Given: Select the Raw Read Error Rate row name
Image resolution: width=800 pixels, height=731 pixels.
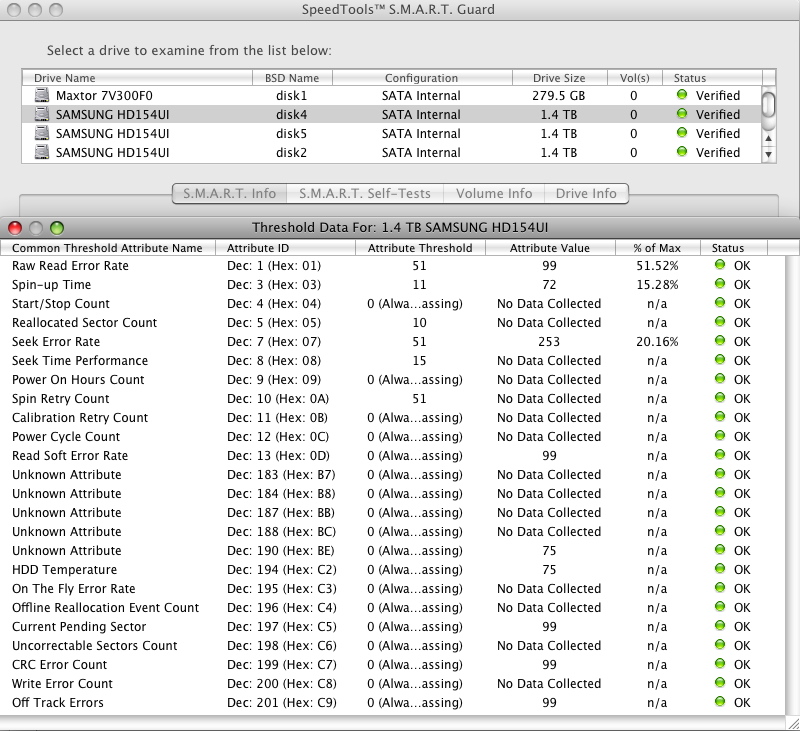Looking at the screenshot, I should pos(70,265).
